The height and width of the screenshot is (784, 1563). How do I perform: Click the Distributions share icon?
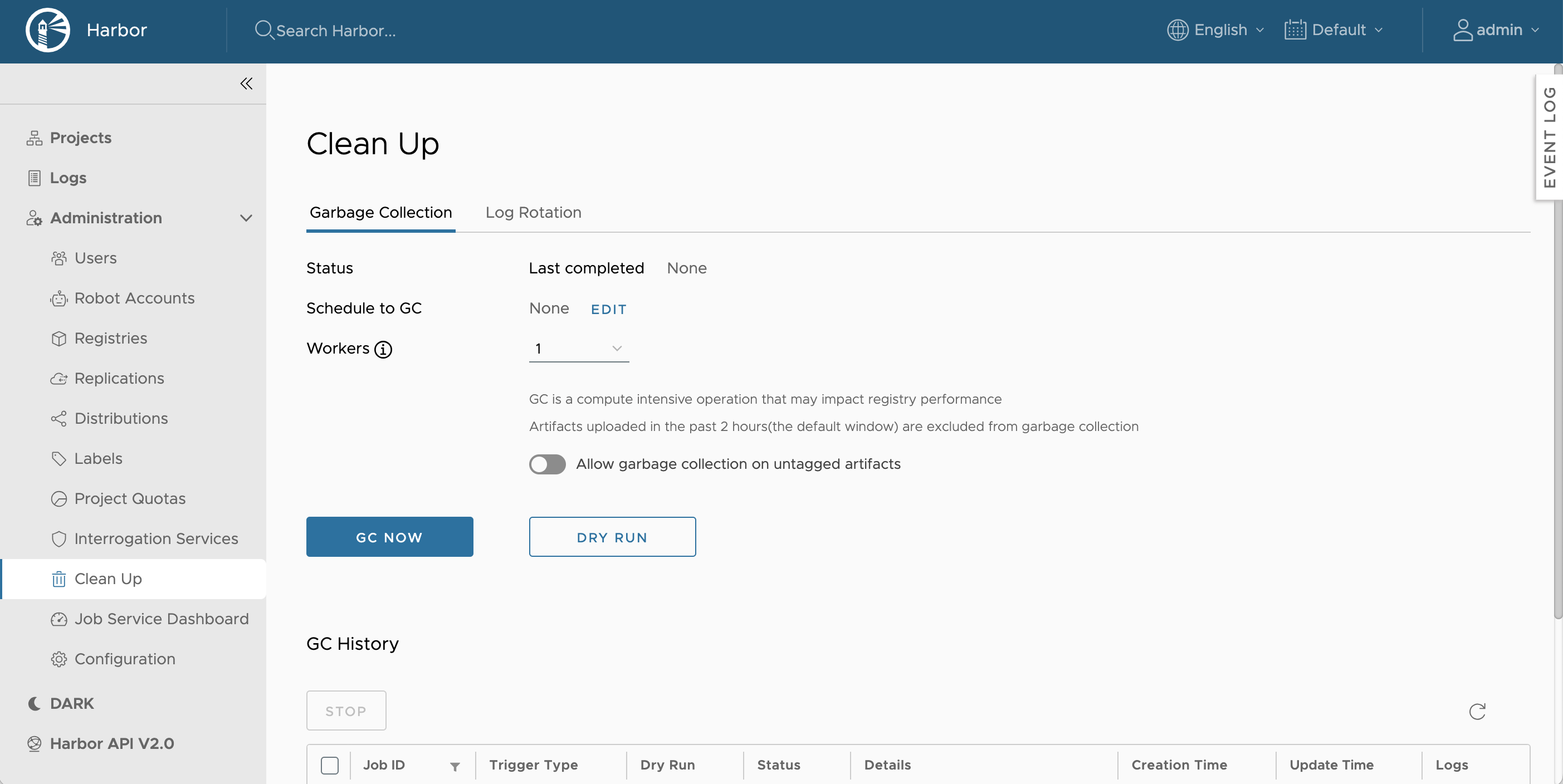(x=59, y=418)
